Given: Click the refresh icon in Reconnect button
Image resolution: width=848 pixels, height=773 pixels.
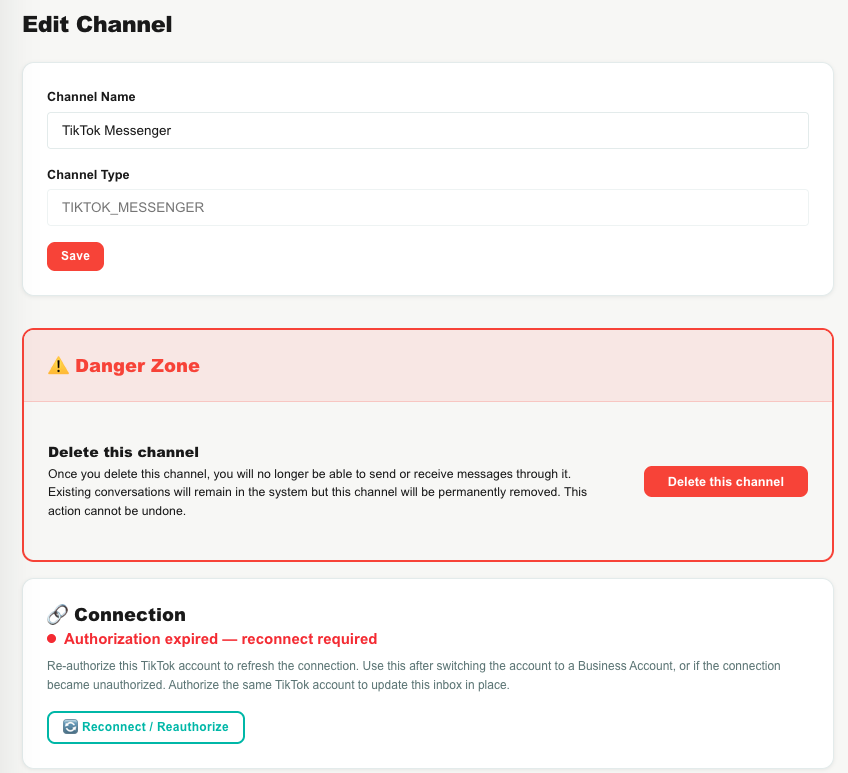Looking at the screenshot, I should (70, 726).
